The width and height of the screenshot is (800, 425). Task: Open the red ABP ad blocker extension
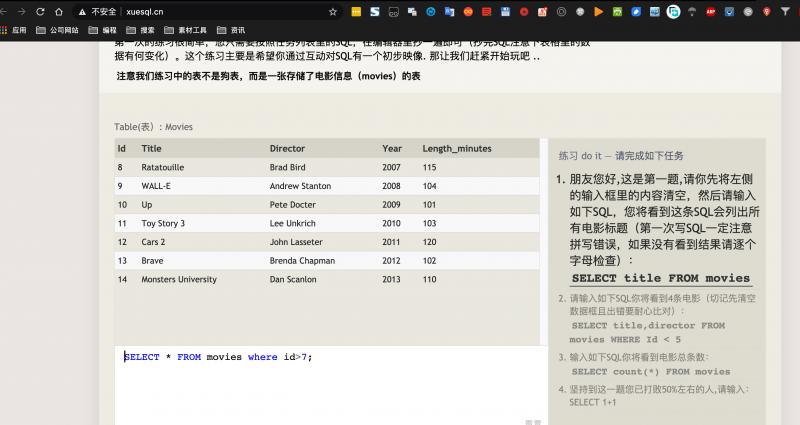tap(711, 11)
